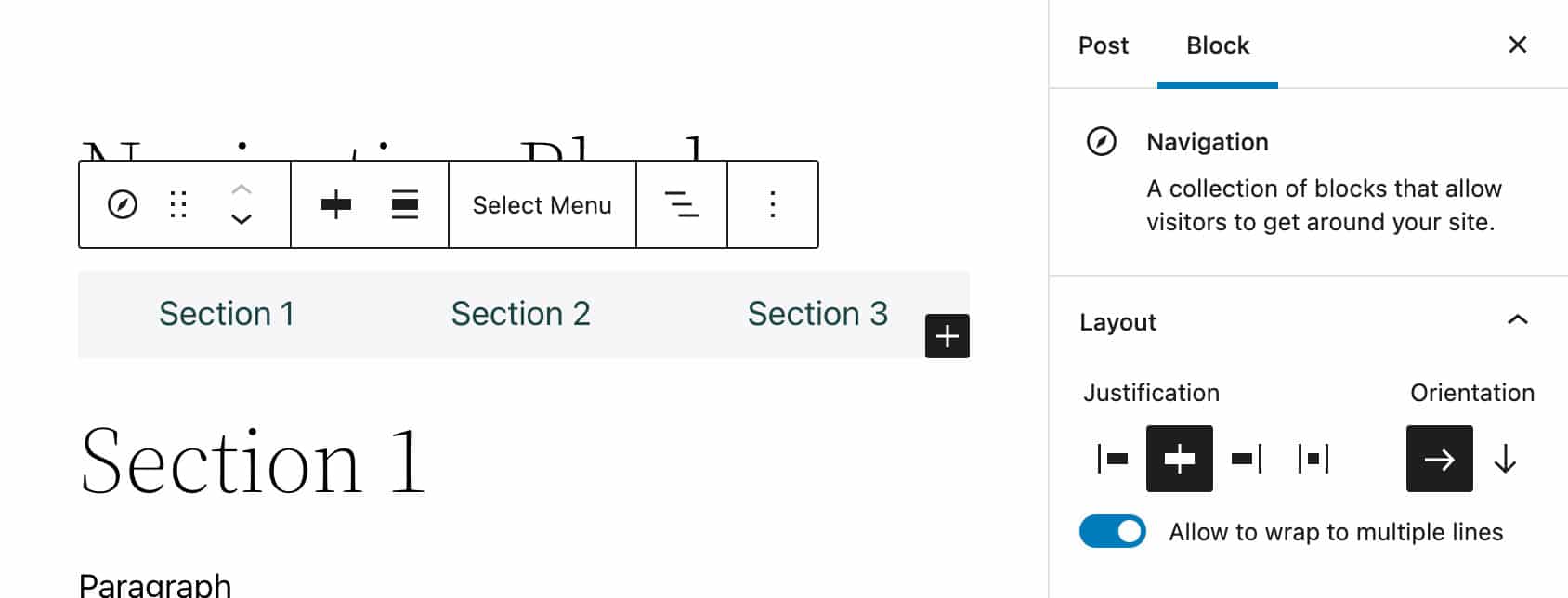Open the justification dropdown in the block toolbar
1568x598 pixels.
pos(681,204)
